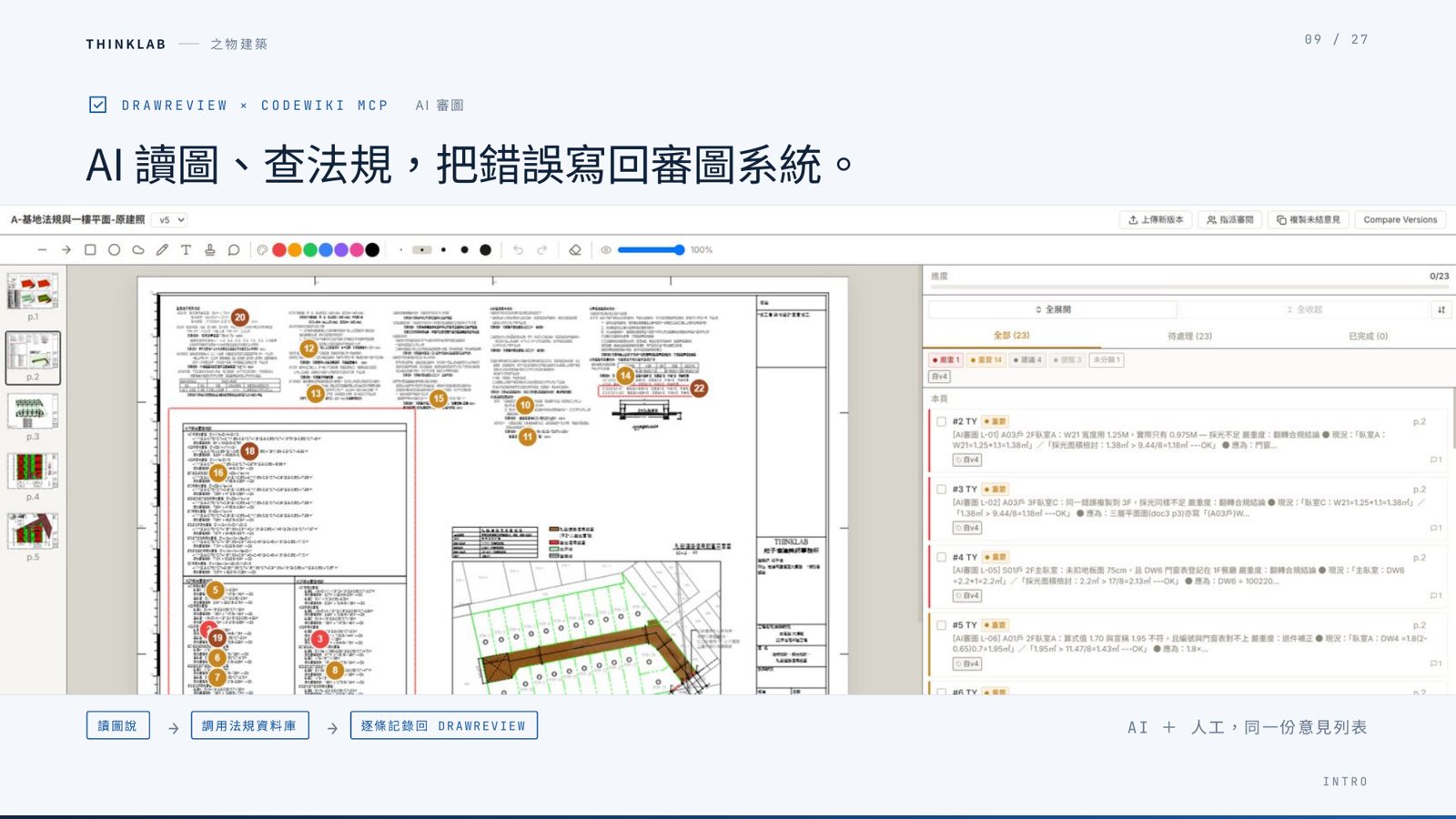Open page p.1 thumbnail

point(33,291)
